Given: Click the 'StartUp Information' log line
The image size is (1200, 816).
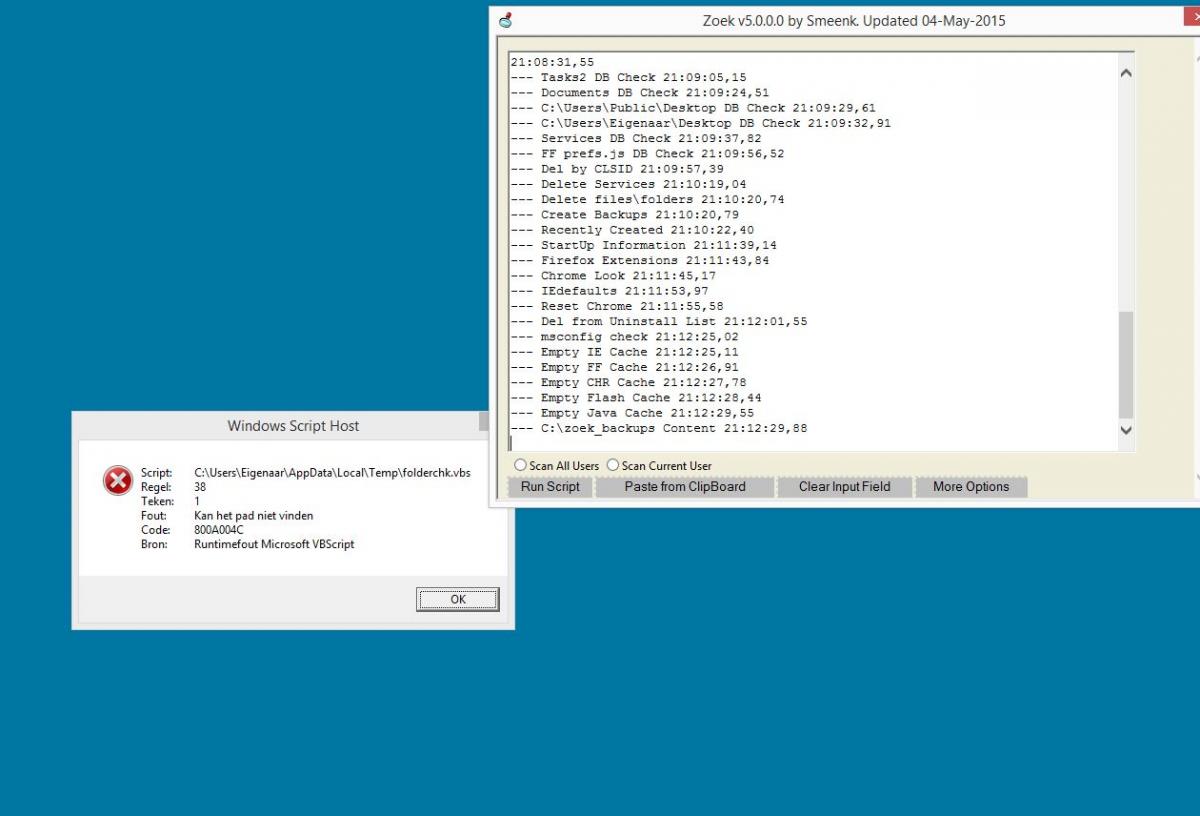Looking at the screenshot, I should (644, 245).
